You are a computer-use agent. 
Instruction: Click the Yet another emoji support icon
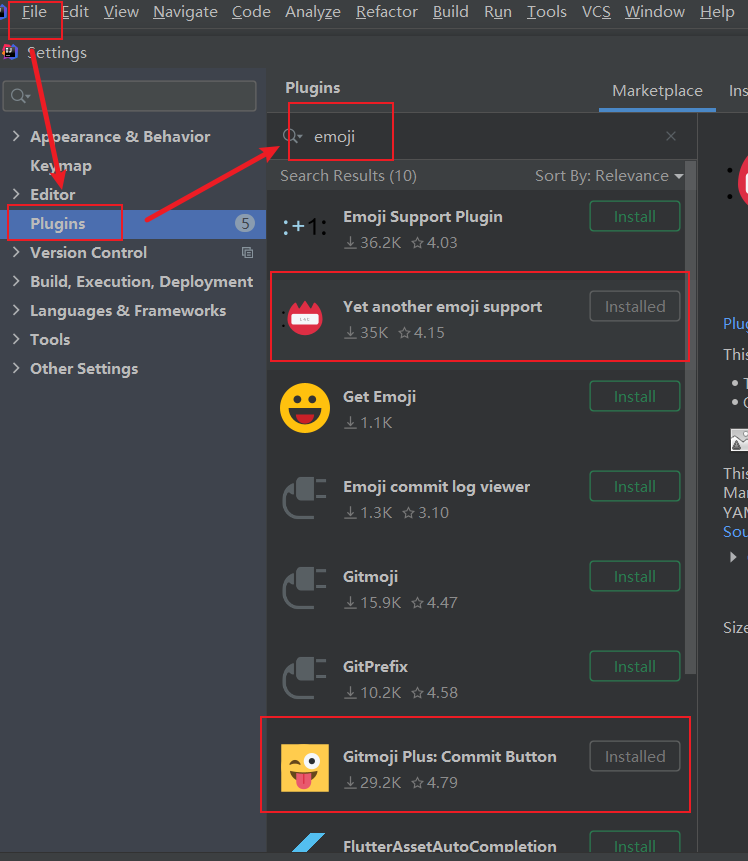point(305,318)
